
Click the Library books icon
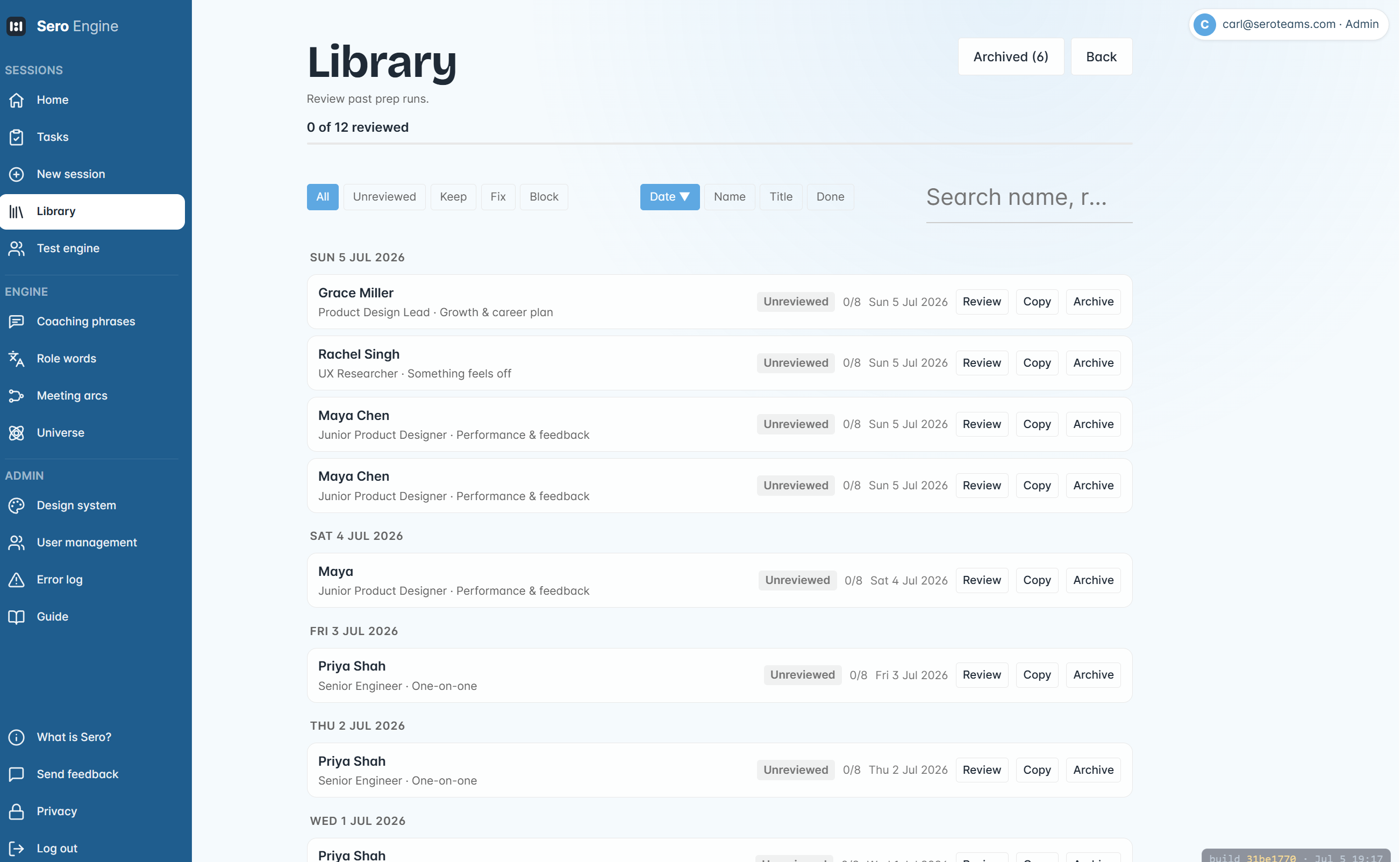17,211
